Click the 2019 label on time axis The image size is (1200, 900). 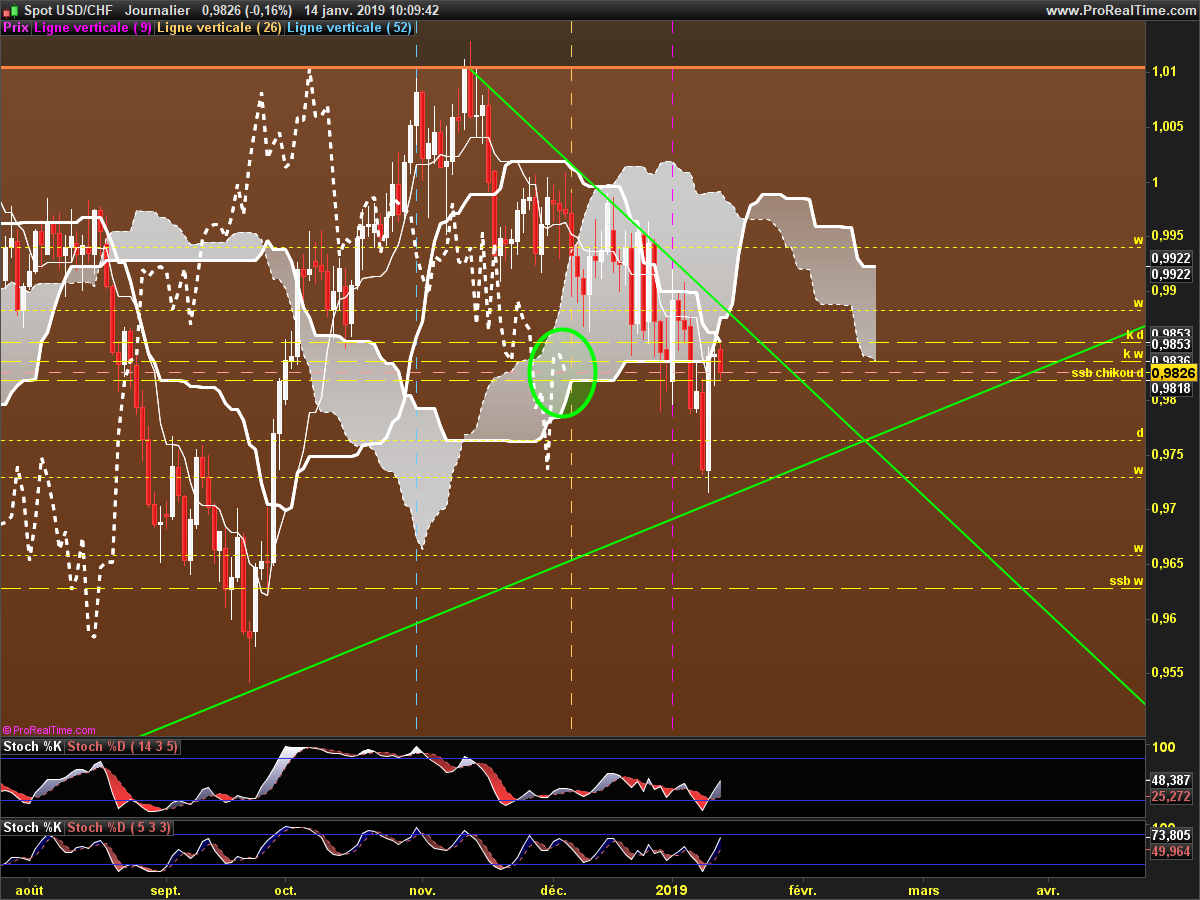click(x=672, y=889)
